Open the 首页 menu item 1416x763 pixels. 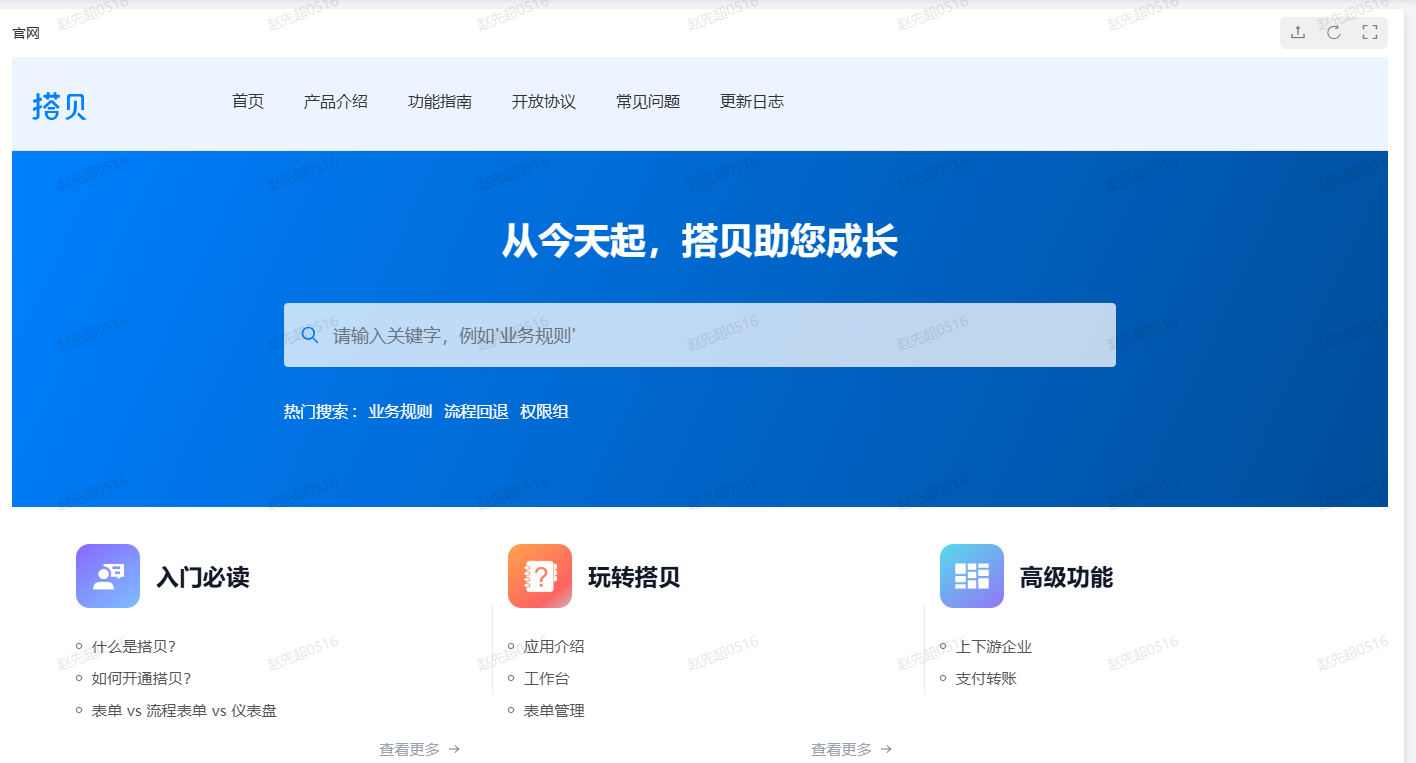[247, 101]
